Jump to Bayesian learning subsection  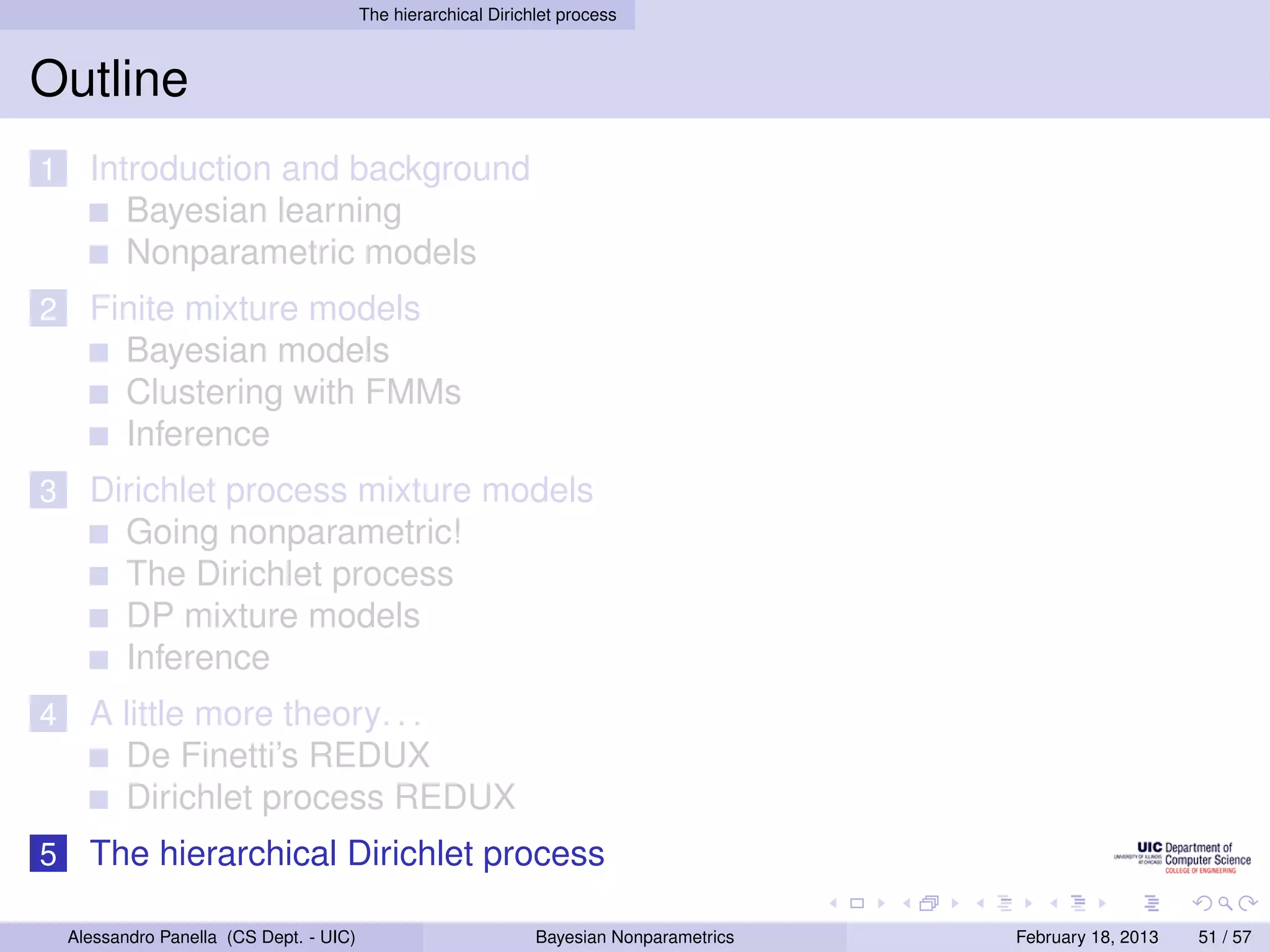click(x=264, y=211)
